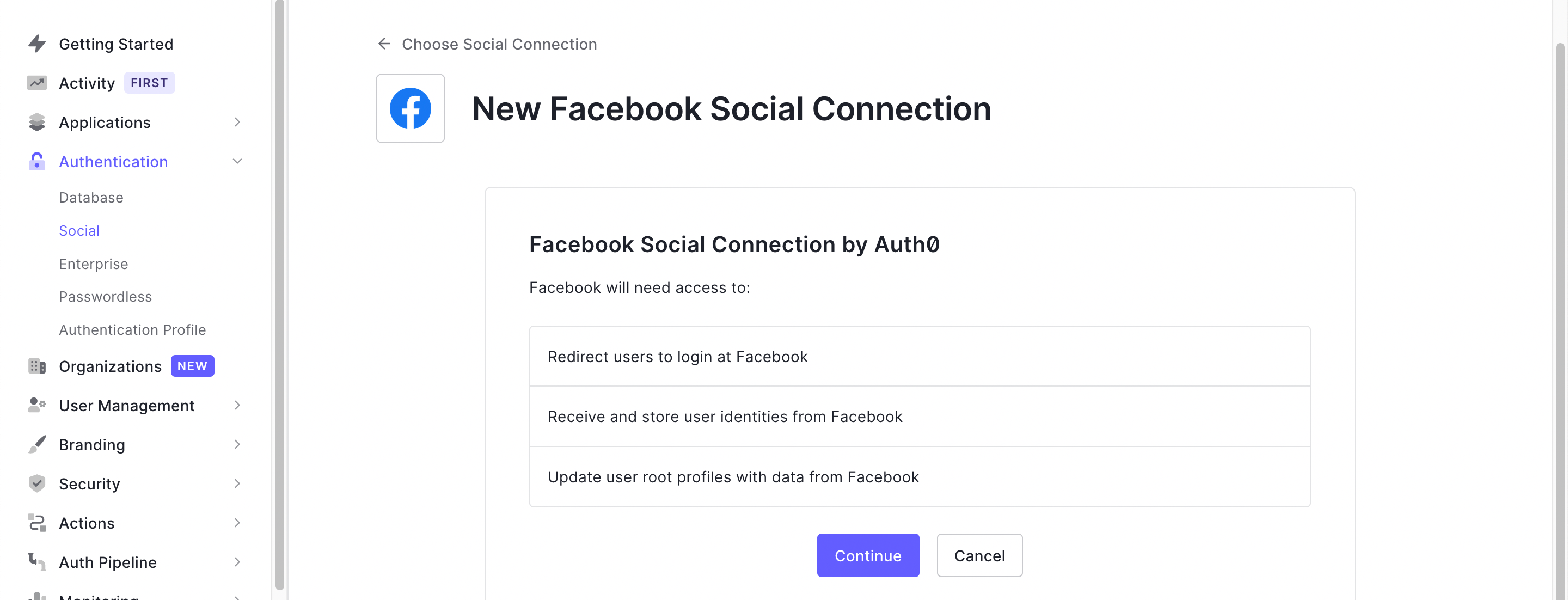Viewport: 1568px width, 600px height.
Task: Expand the Applications chevron
Action: (x=237, y=123)
